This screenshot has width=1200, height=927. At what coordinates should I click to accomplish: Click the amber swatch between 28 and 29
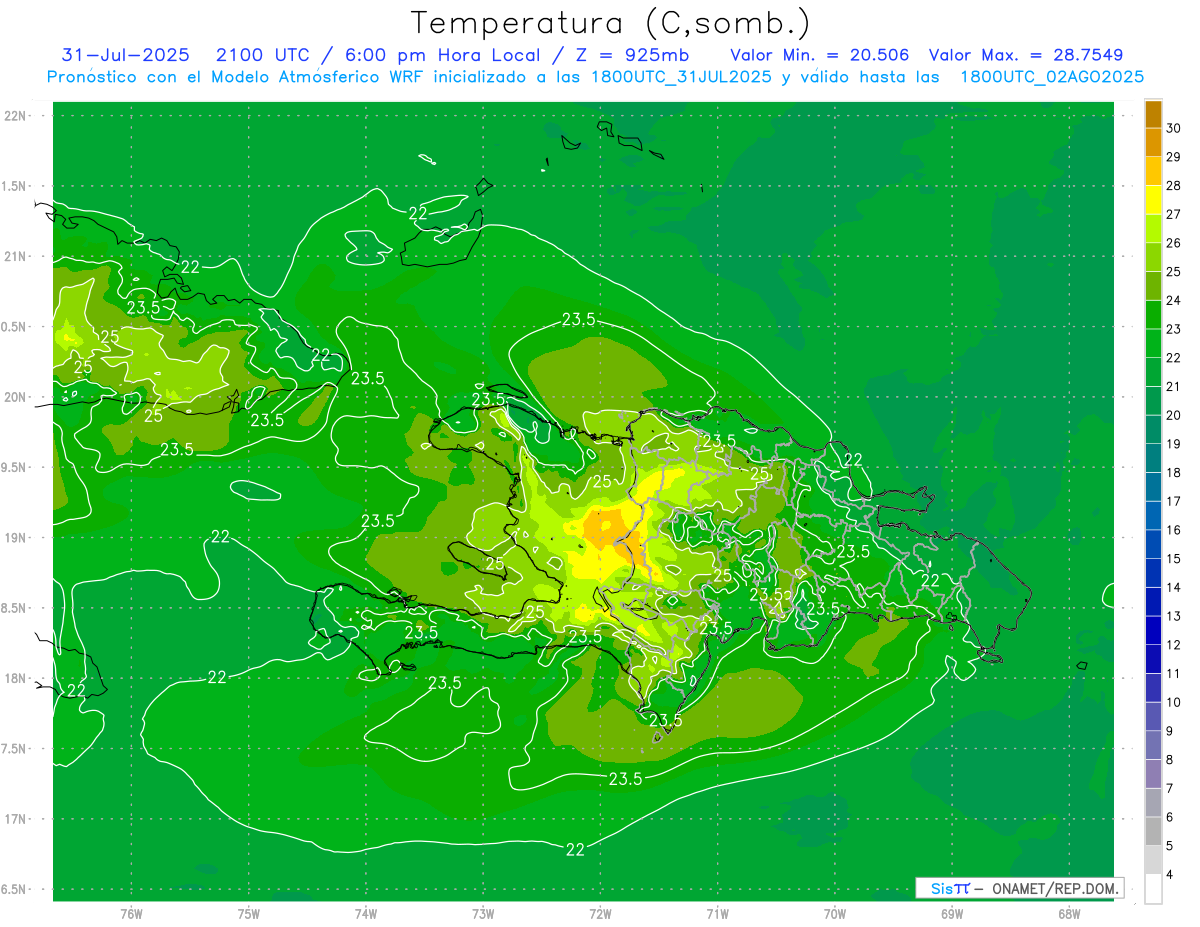tap(1153, 171)
